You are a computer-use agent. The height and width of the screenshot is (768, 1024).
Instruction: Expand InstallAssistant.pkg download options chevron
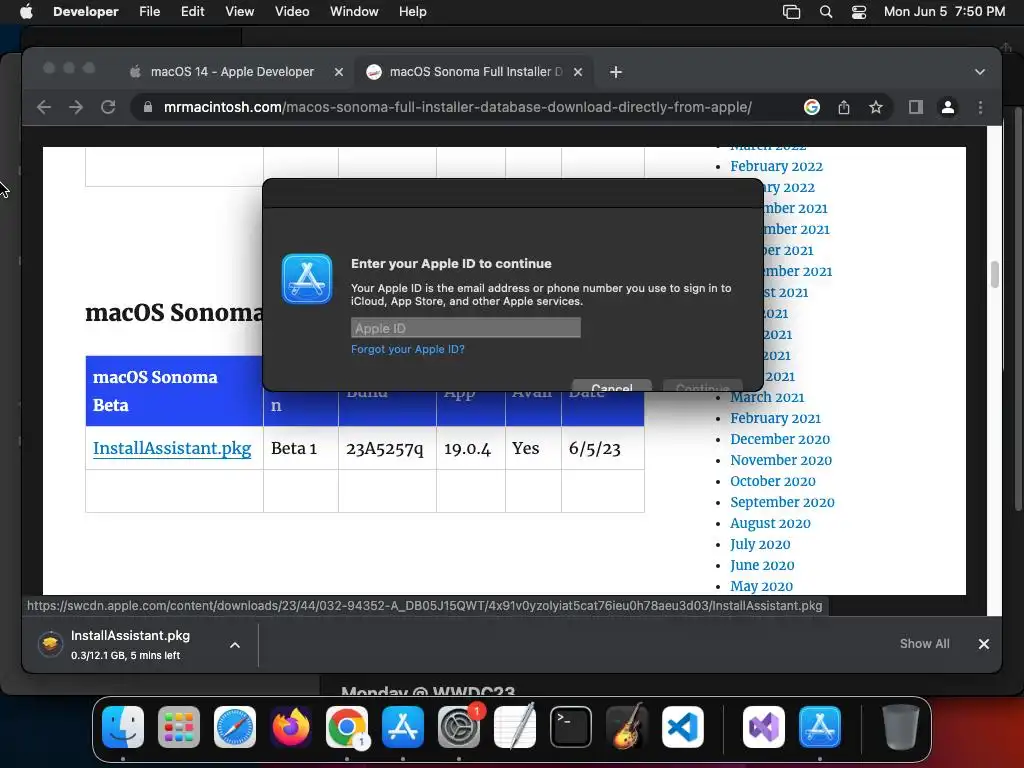235,645
